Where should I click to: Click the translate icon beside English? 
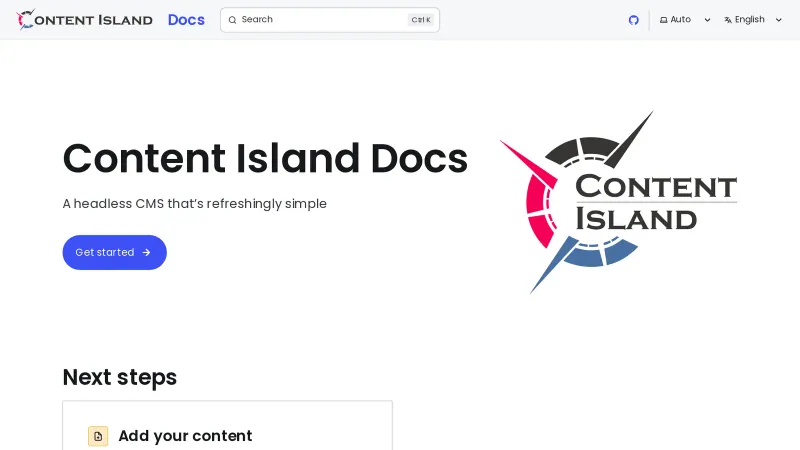click(728, 20)
